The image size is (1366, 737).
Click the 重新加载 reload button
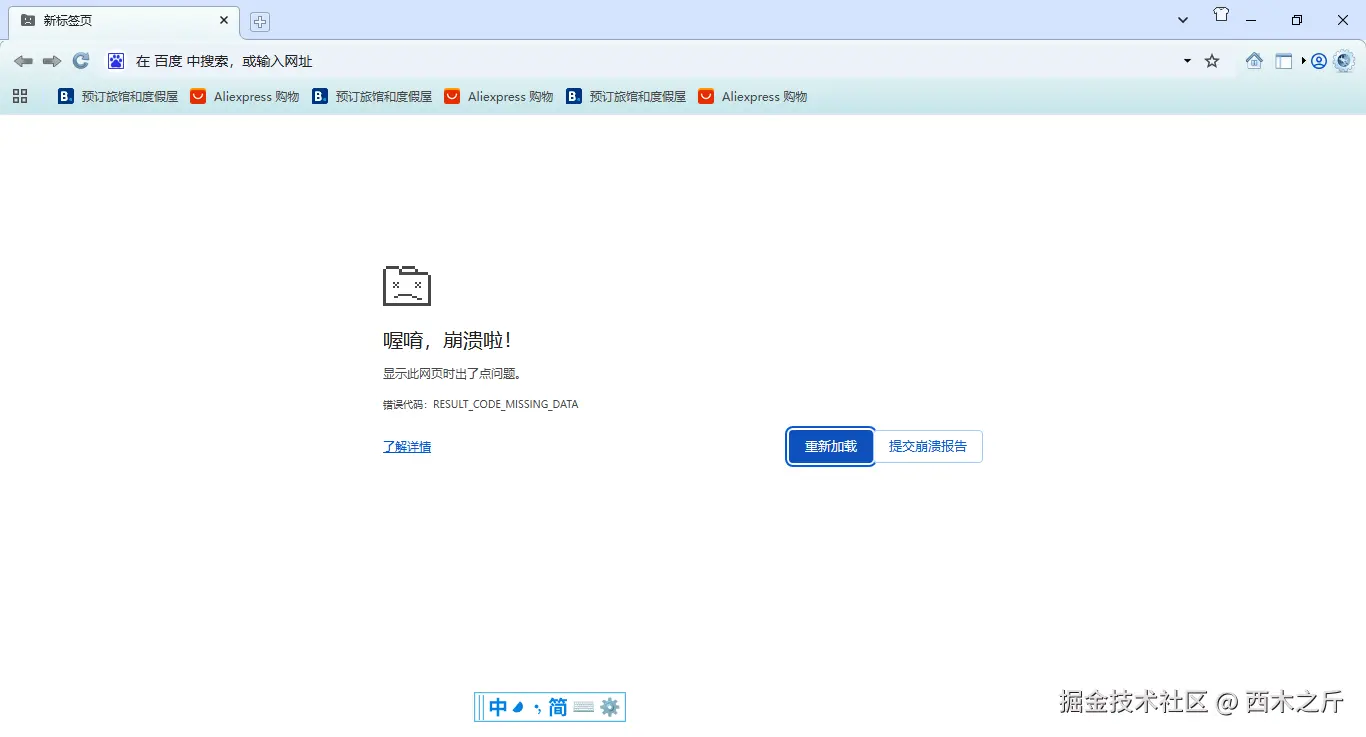(831, 446)
